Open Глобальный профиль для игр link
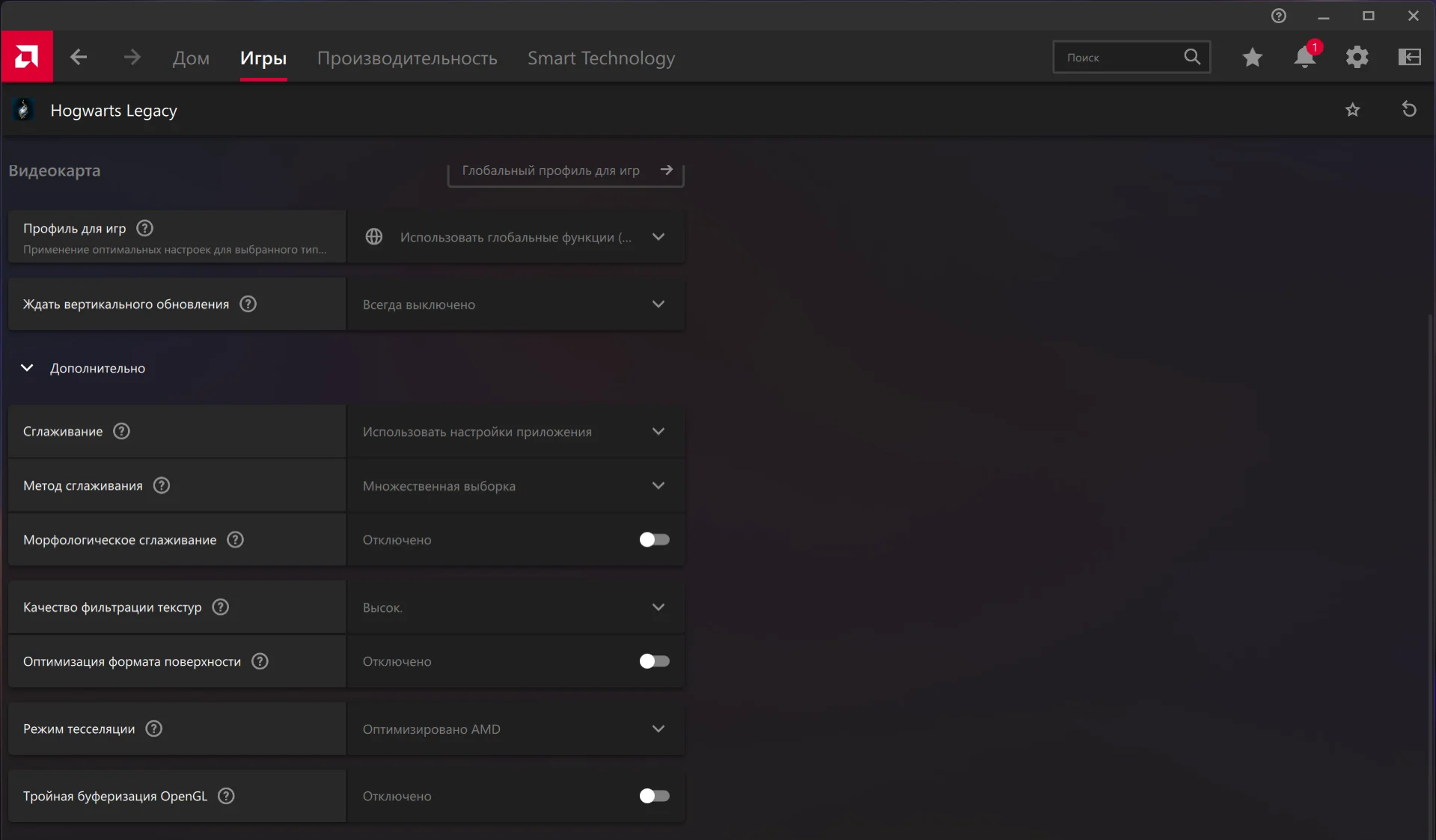 click(x=566, y=171)
